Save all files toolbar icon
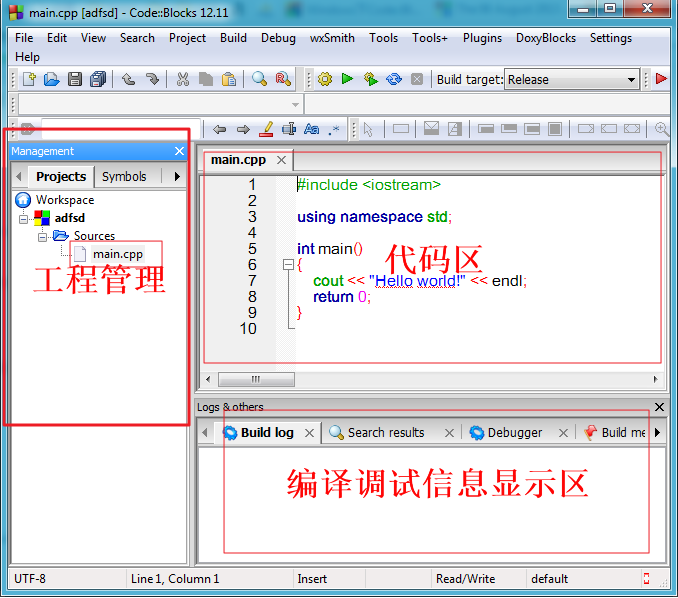Image resolution: width=678 pixels, height=598 pixels. 98,80
